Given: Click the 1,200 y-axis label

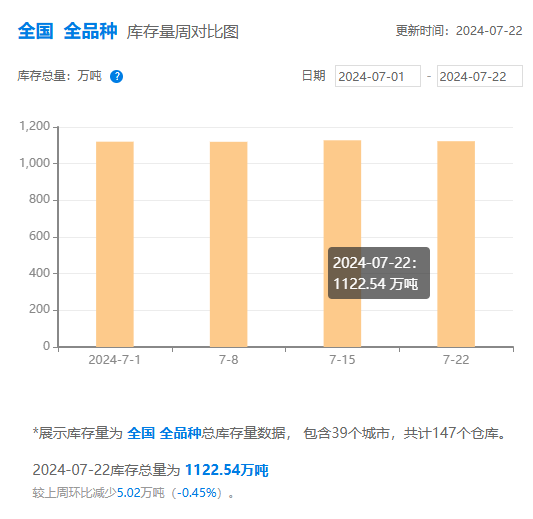Looking at the screenshot, I should pos(35,126).
